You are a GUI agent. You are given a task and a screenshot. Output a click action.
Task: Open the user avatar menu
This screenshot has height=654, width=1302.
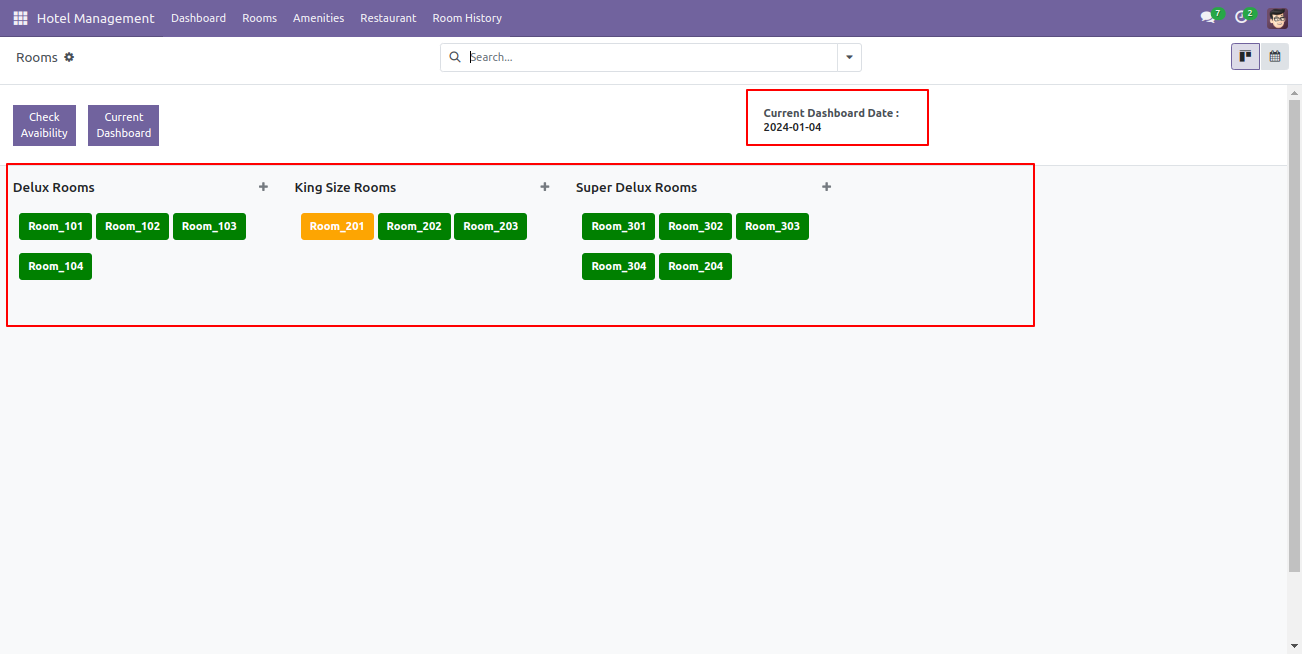click(x=1277, y=18)
